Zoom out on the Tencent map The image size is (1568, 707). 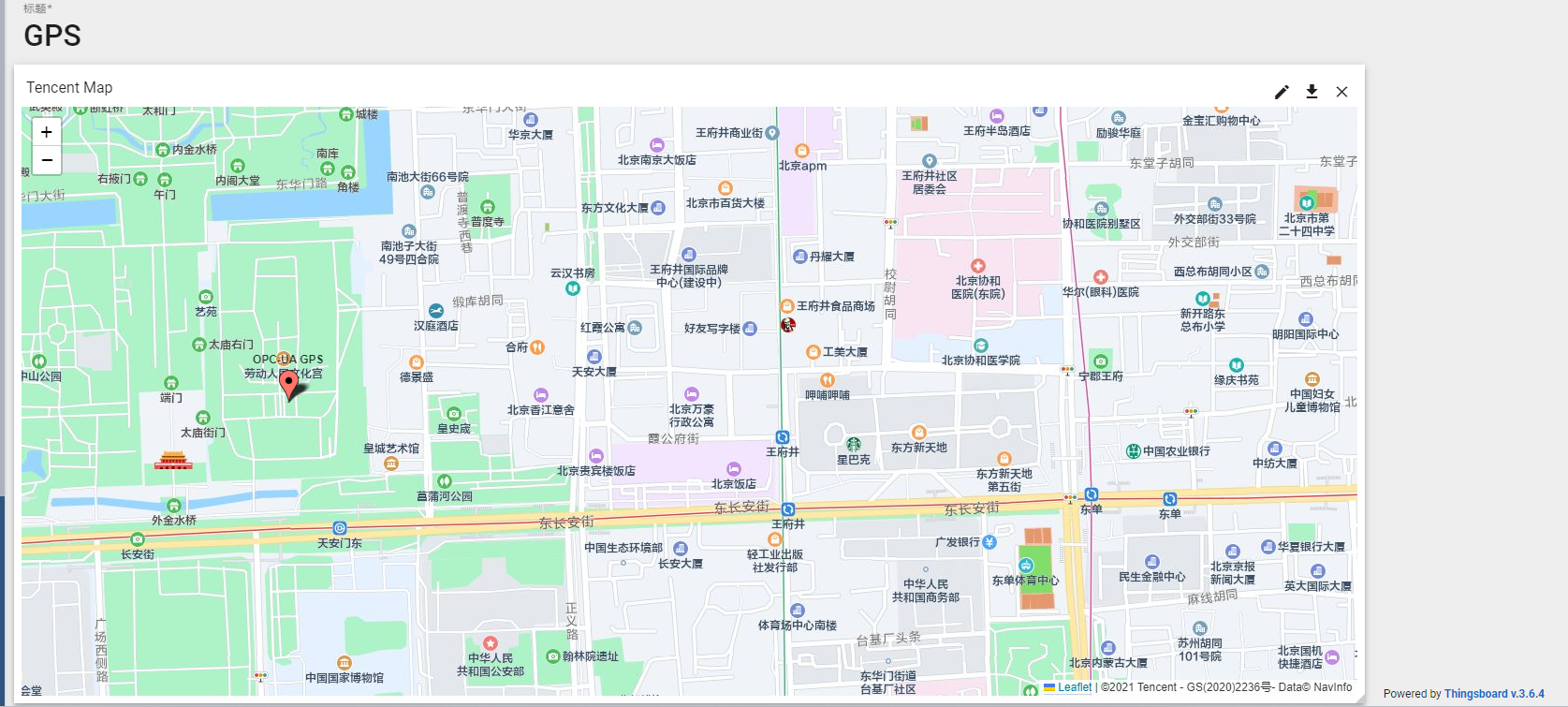[47, 160]
